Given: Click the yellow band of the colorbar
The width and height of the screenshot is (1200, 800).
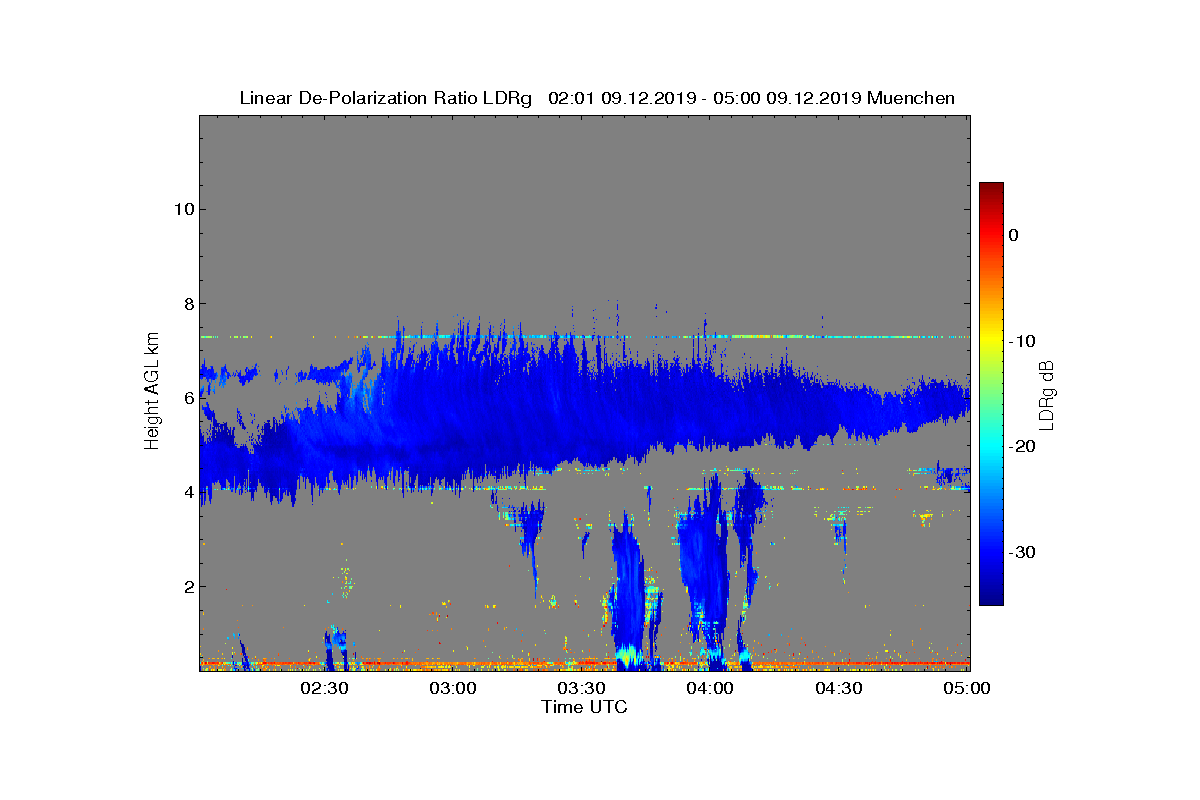Looking at the screenshot, I should point(991,341).
